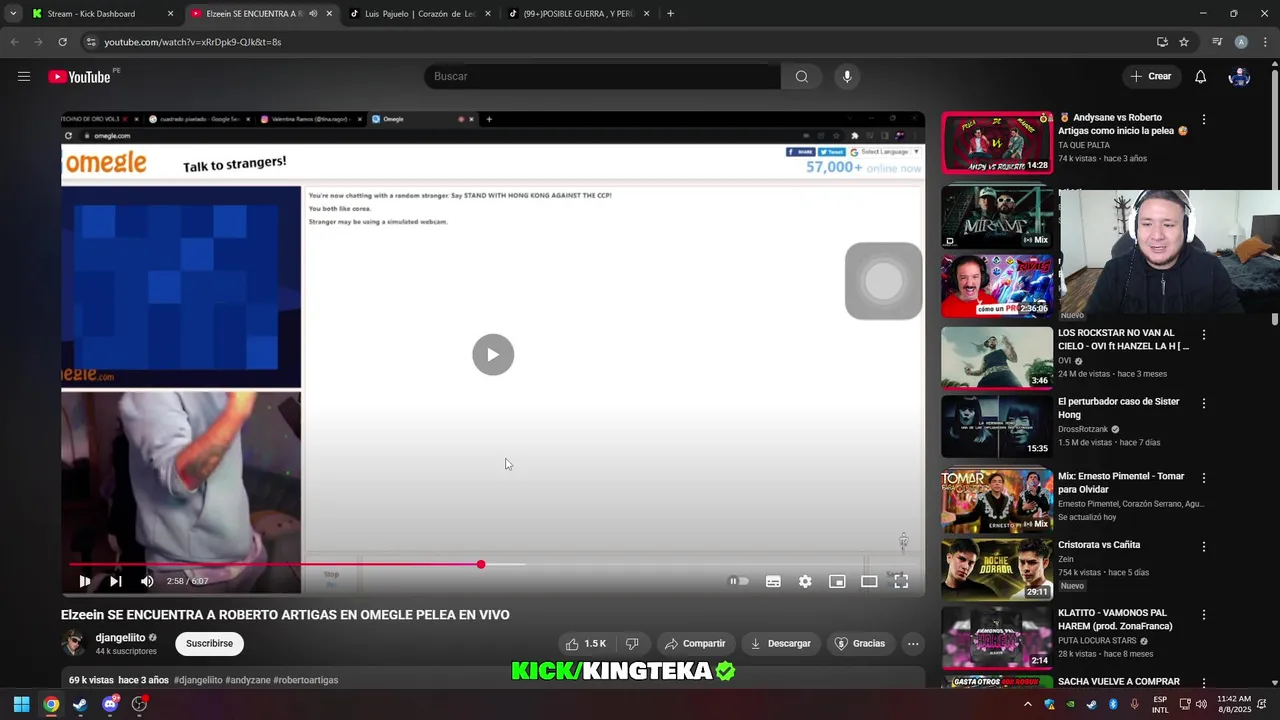Open Mix Ernesto Pimentel thumbnail

(x=997, y=500)
